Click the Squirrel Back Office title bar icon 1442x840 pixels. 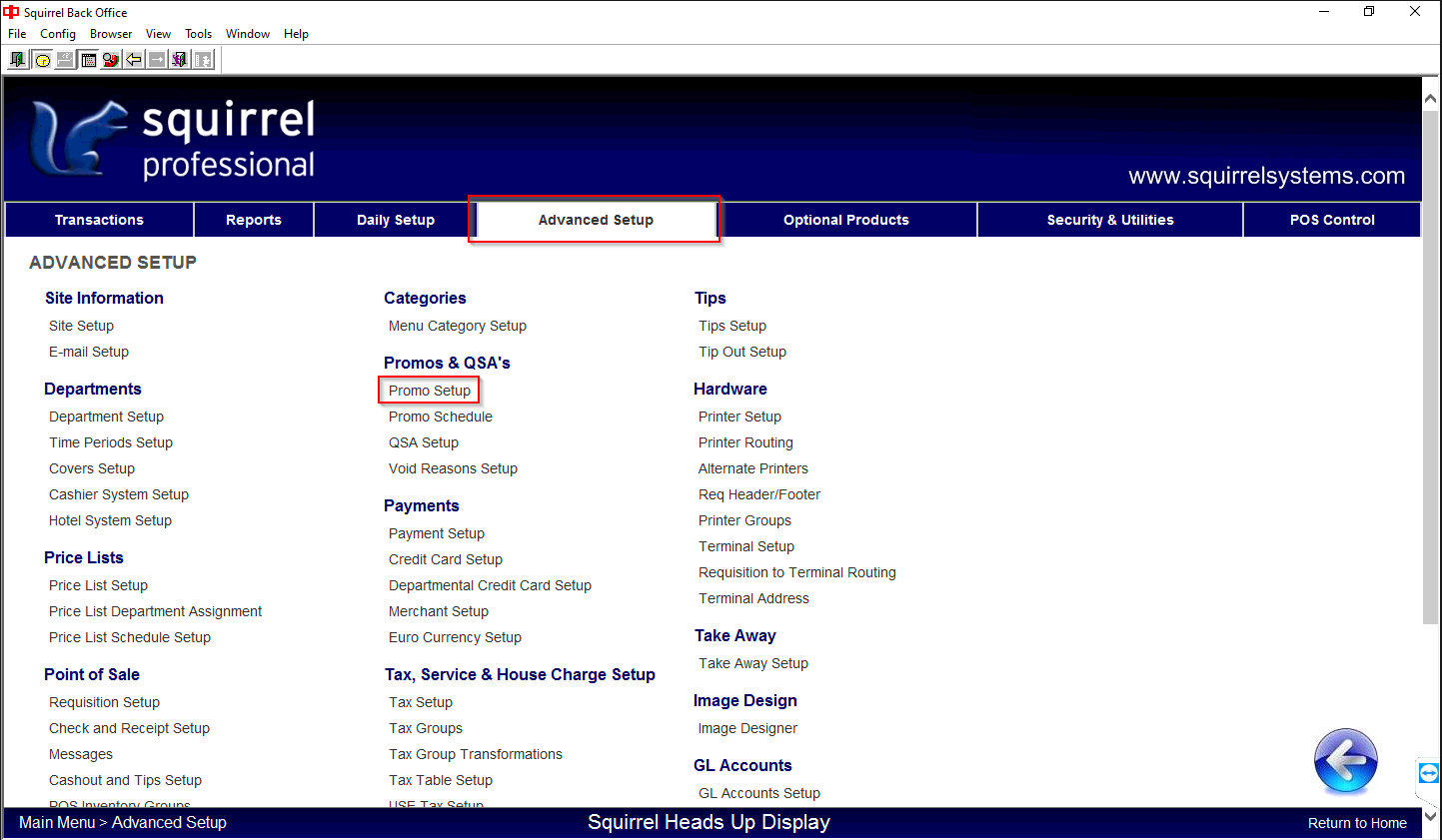coord(11,12)
